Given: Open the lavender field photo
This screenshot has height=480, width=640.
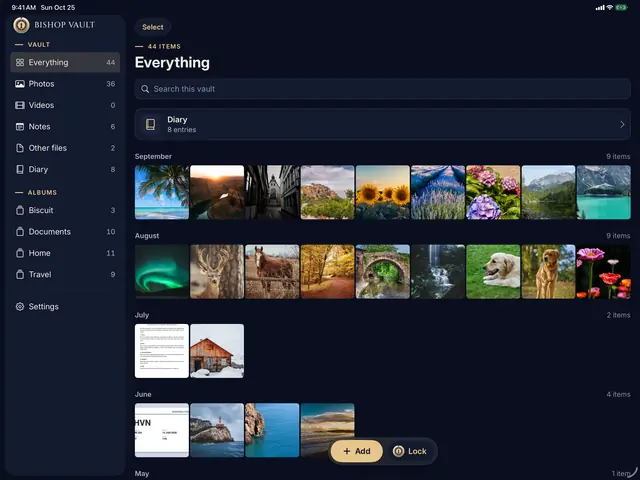Looking at the screenshot, I should pos(438,192).
